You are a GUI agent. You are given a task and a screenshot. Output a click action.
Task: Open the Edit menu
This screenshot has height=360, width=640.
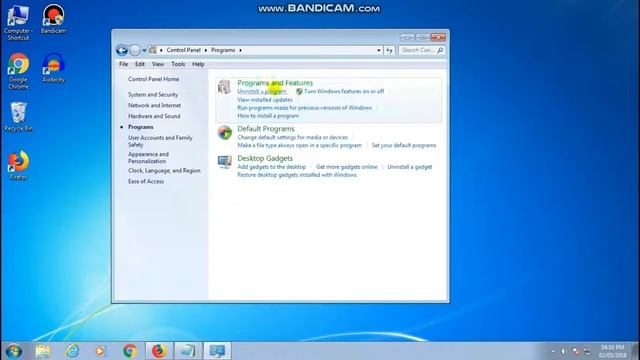tap(140, 64)
